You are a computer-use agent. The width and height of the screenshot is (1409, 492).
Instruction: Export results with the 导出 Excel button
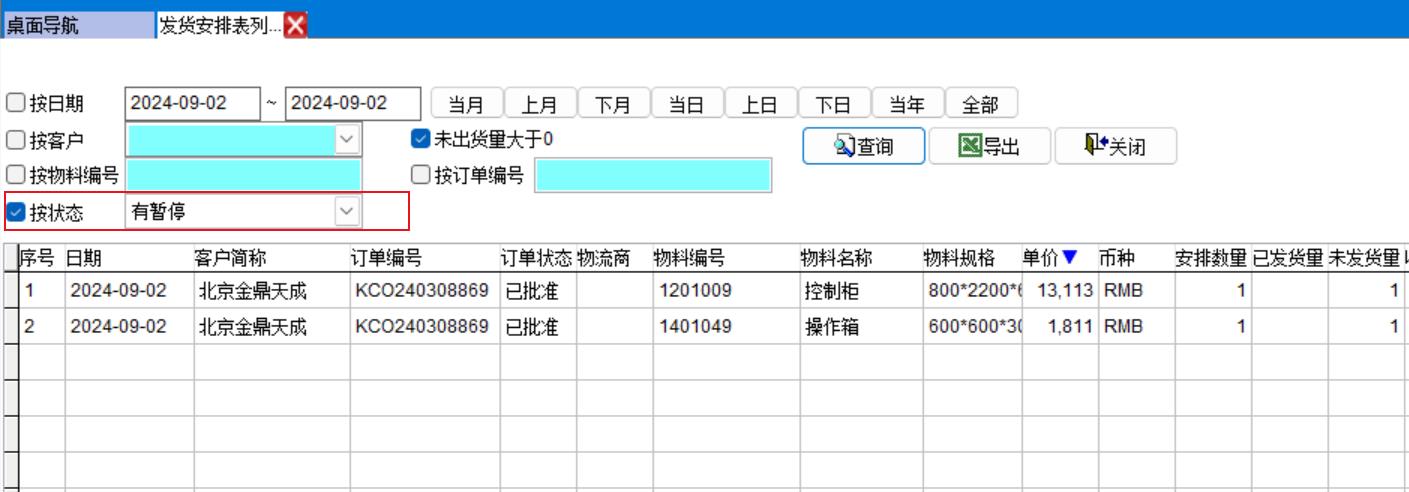pyautogui.click(x=989, y=147)
